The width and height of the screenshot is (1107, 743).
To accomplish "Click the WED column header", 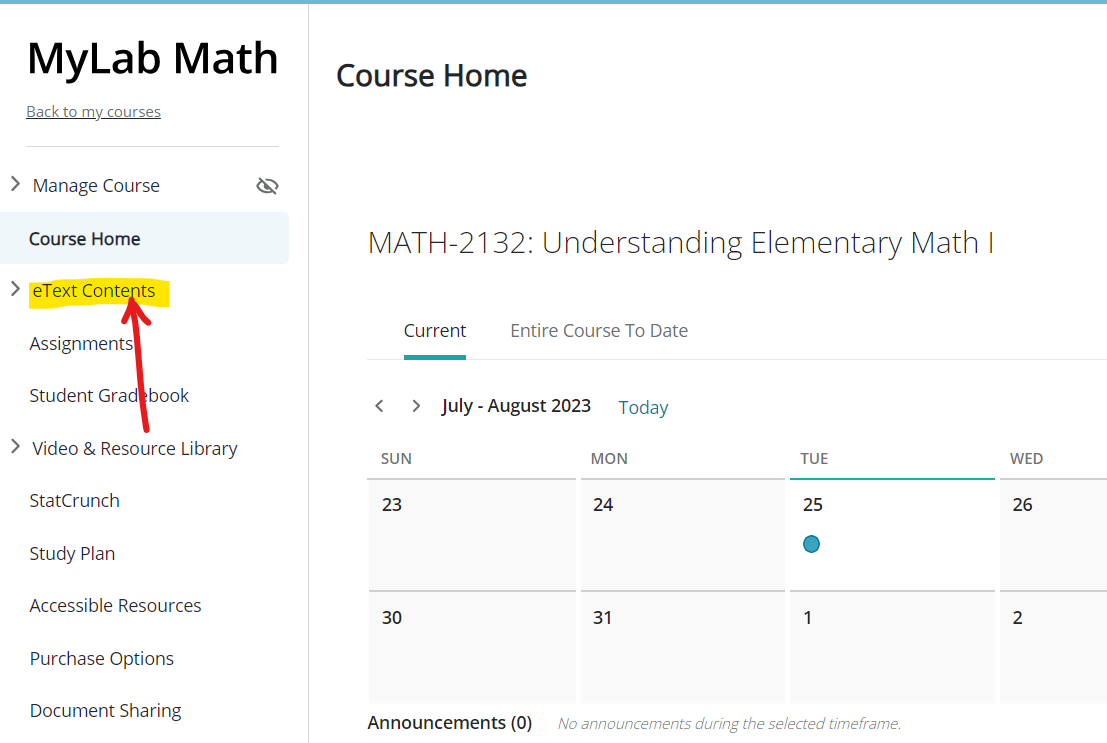I will tap(1027, 458).
